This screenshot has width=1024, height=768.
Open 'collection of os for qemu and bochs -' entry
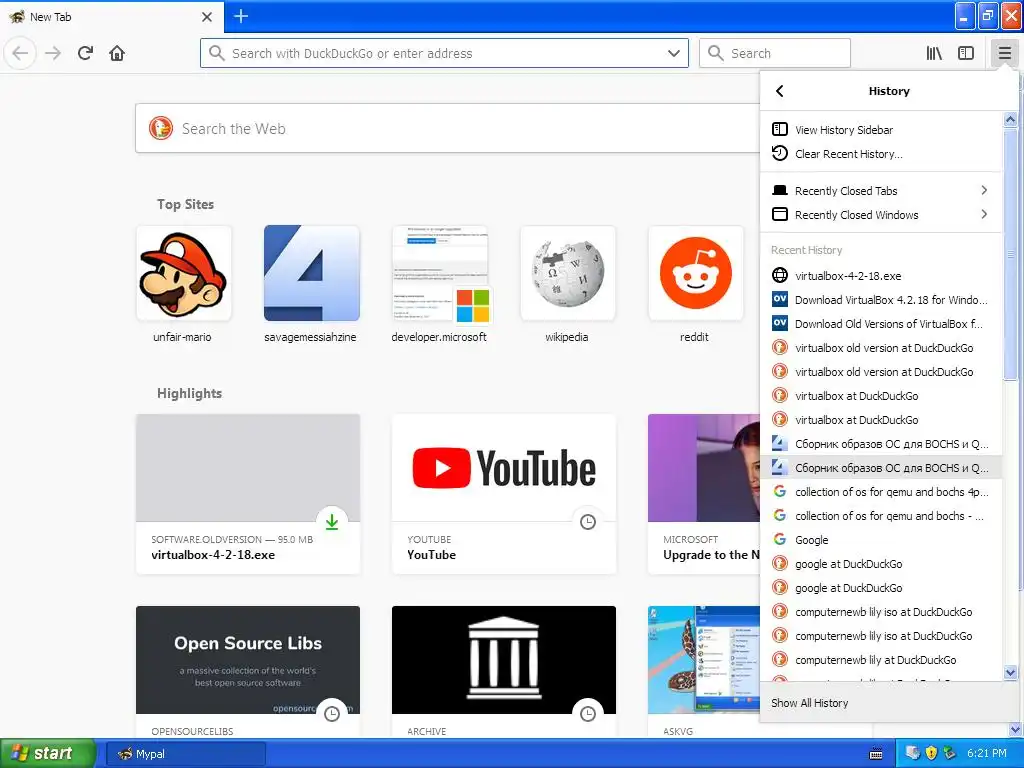tap(881, 516)
